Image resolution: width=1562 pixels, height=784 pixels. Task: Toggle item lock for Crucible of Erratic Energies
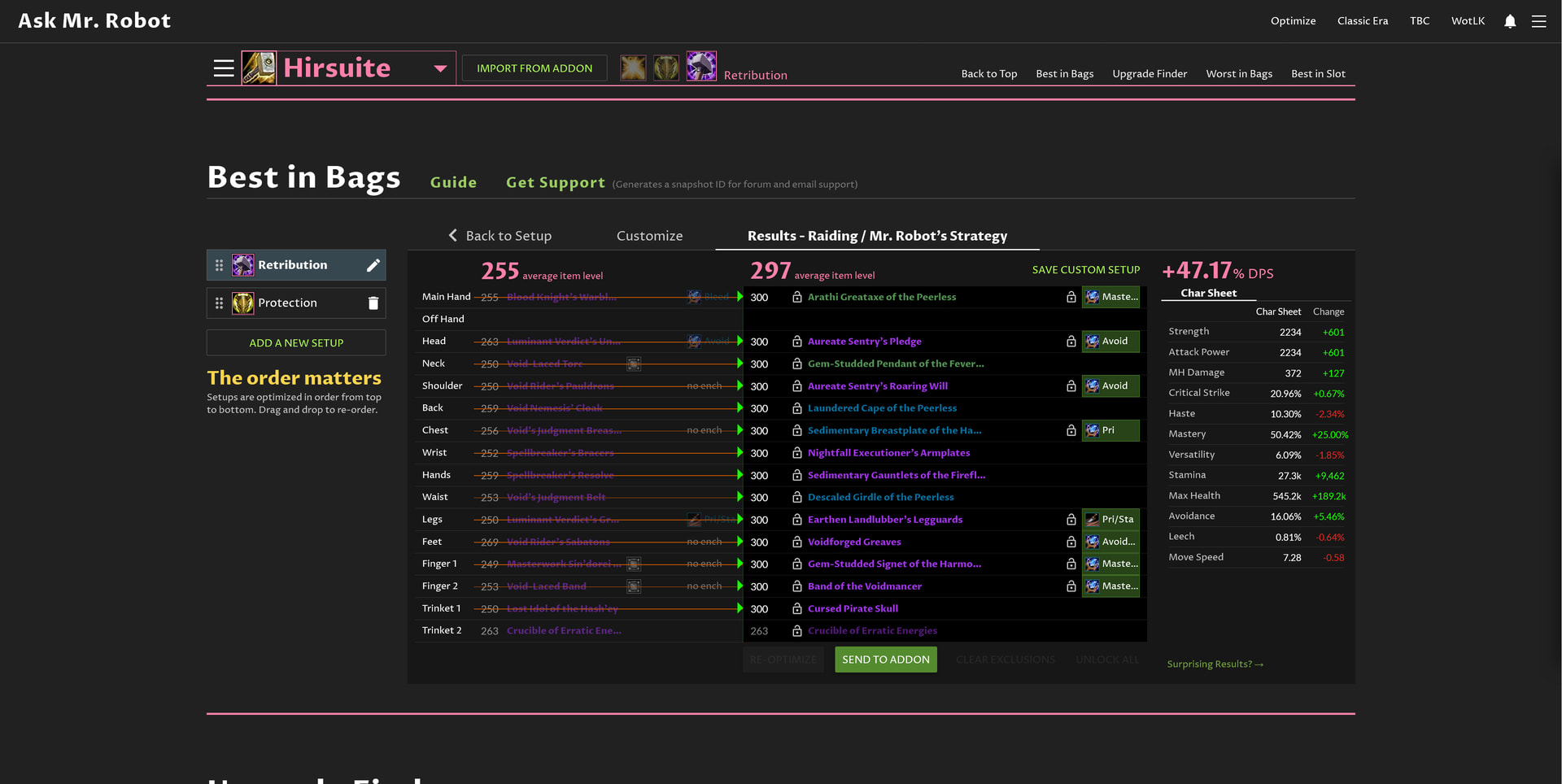tap(797, 631)
